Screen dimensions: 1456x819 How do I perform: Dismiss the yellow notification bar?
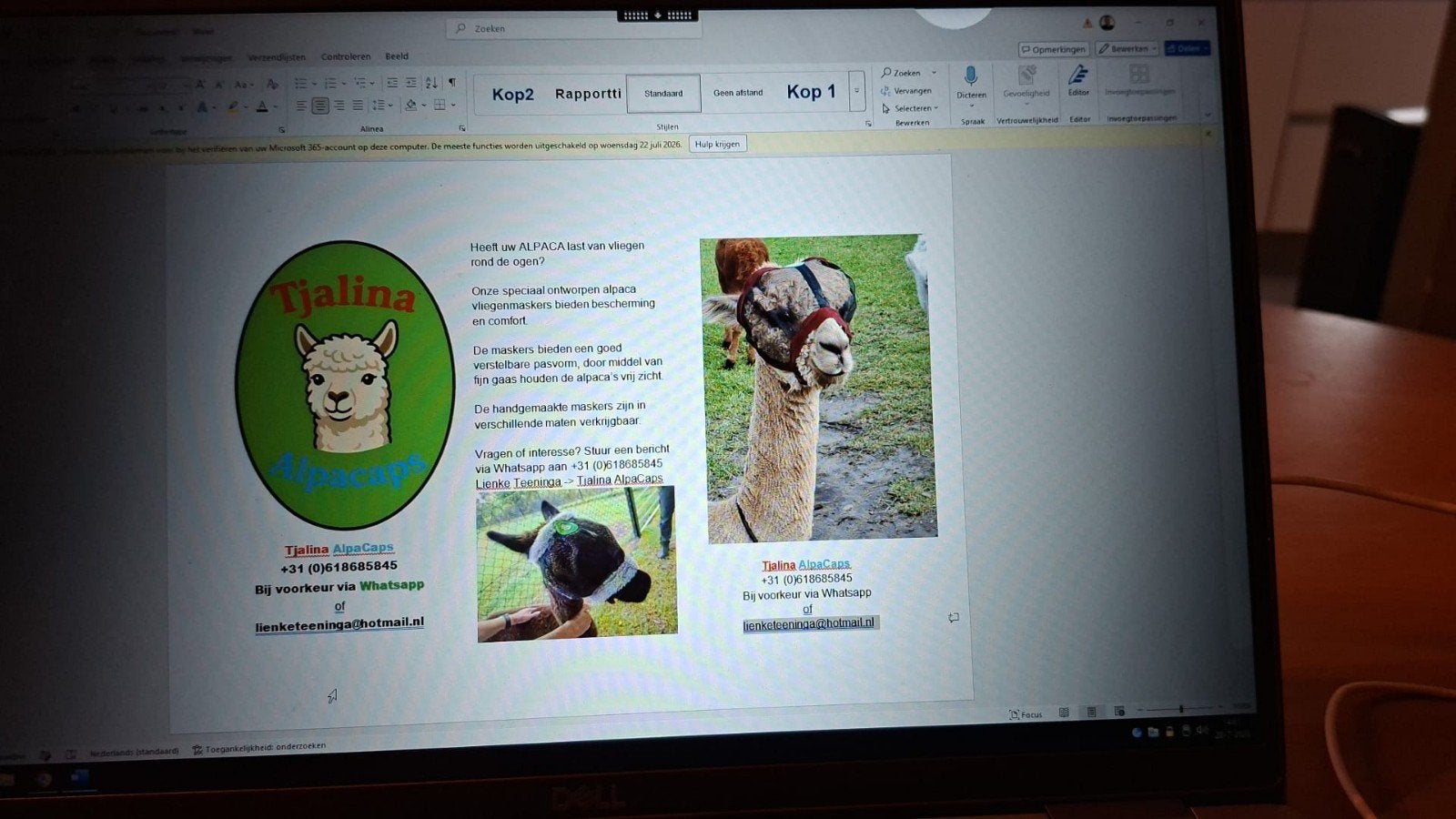point(1208,134)
